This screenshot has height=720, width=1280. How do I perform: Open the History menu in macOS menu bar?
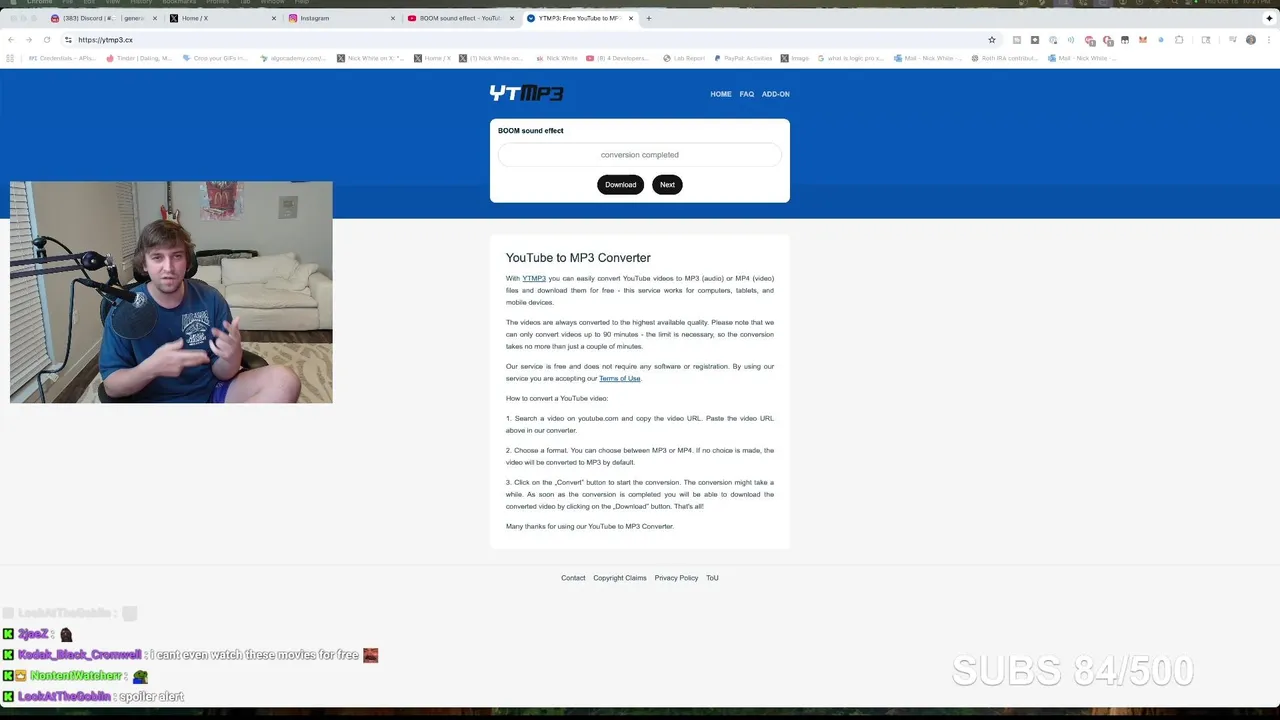coord(142,3)
